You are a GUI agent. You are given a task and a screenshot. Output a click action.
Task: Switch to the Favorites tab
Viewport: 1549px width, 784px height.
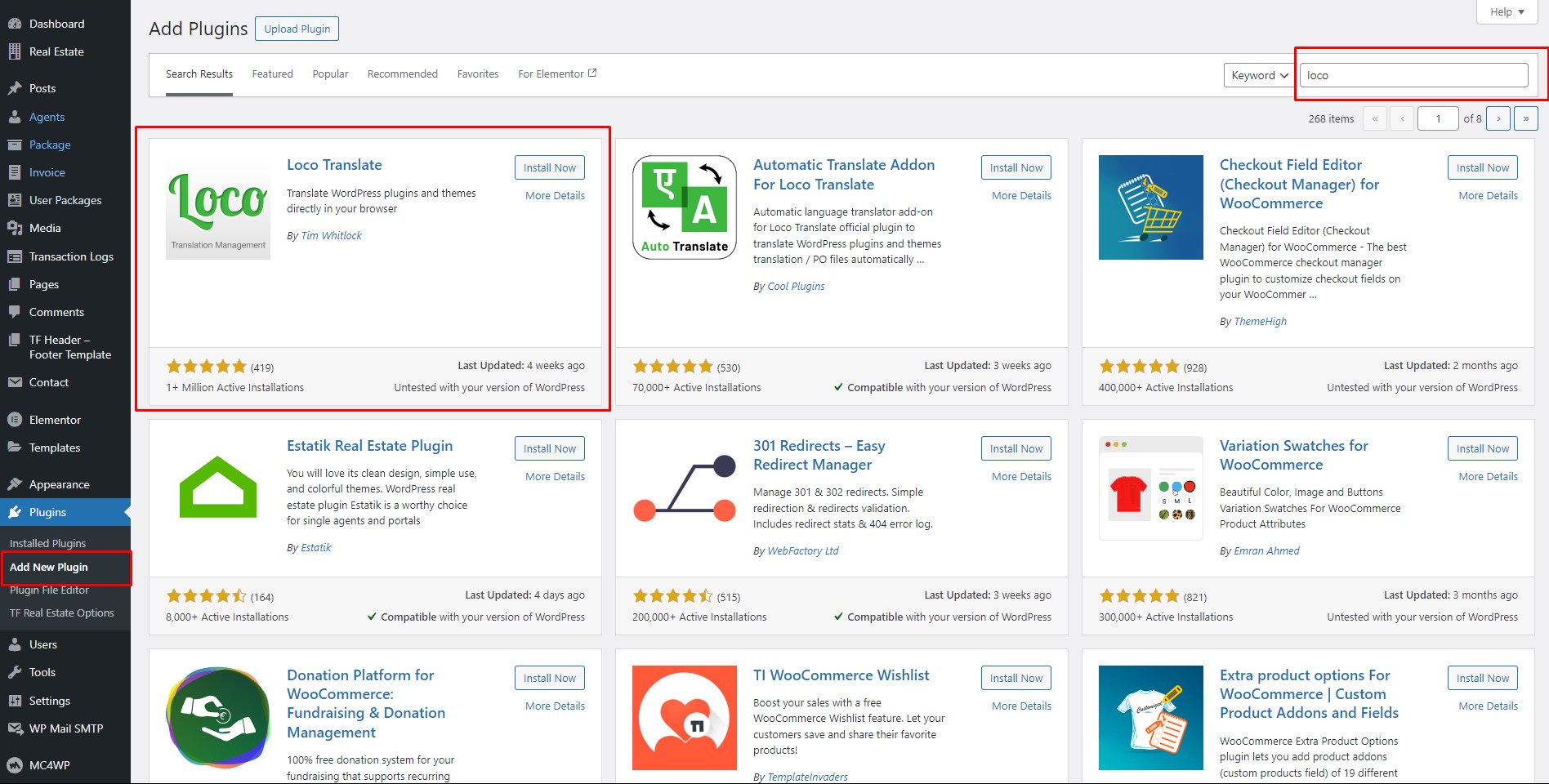(x=478, y=73)
